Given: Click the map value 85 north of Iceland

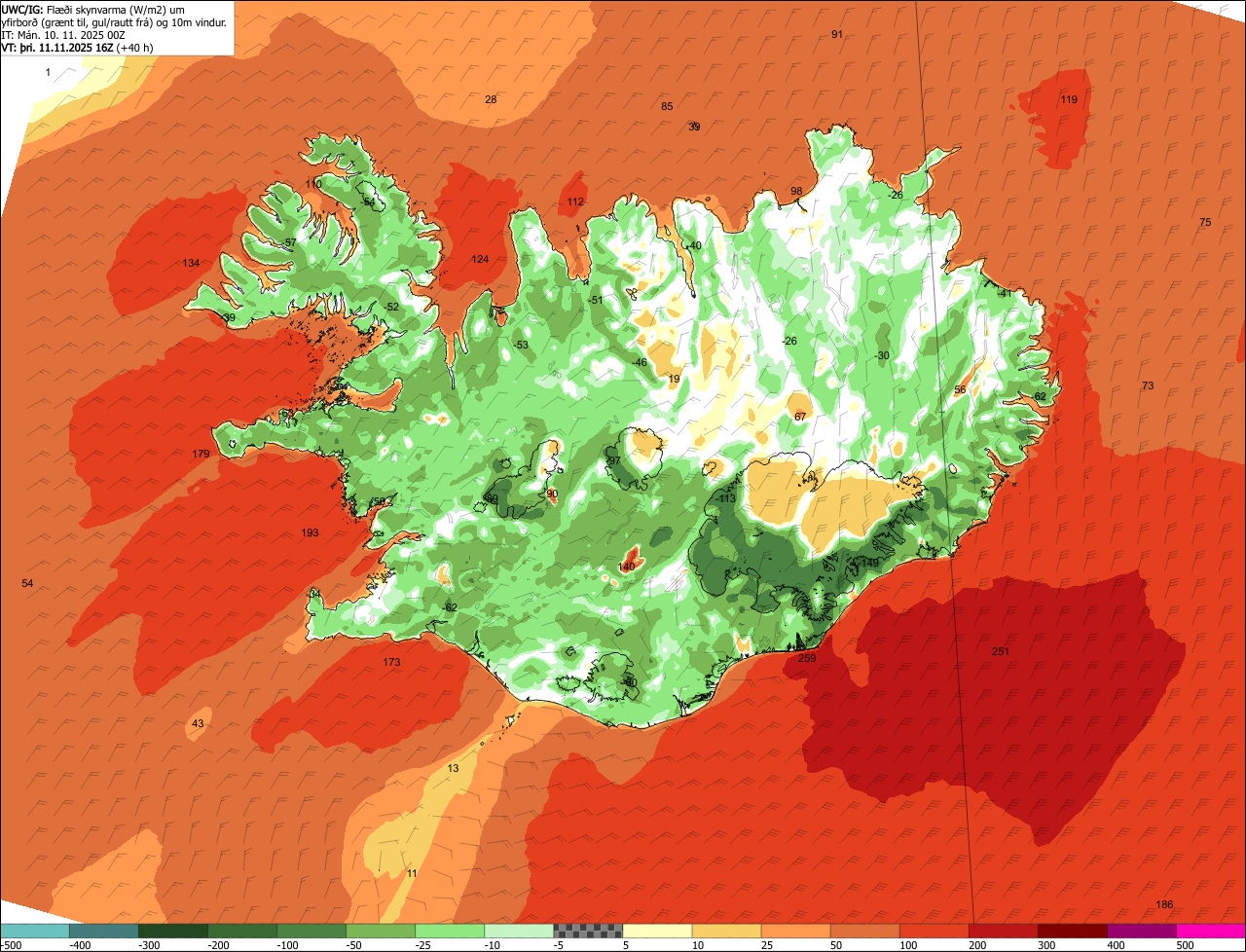Looking at the screenshot, I should pos(667,106).
